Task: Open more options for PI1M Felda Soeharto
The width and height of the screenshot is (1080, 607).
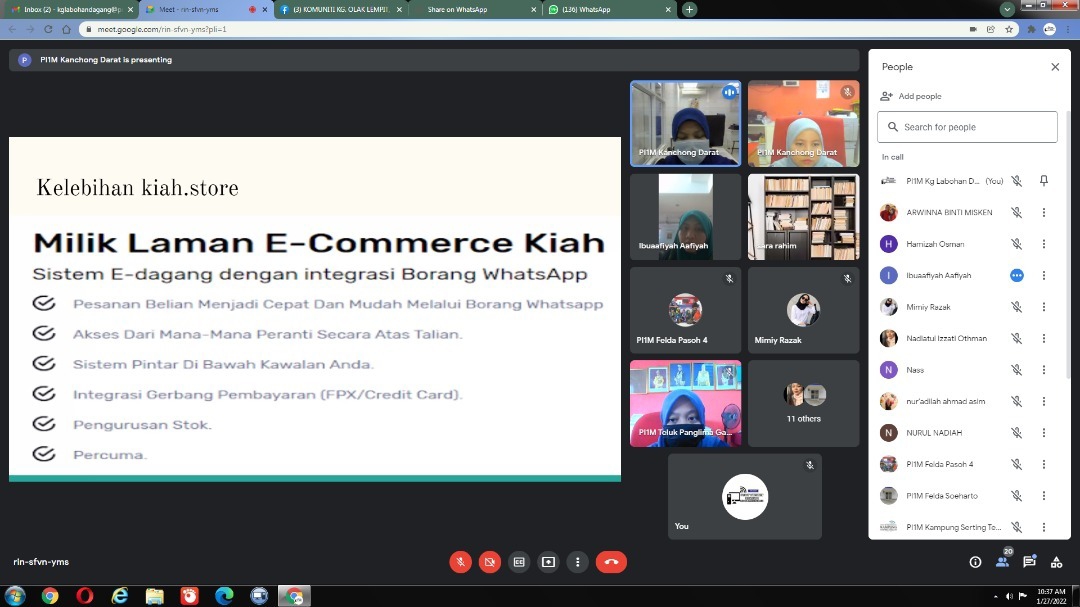Action: click(x=1044, y=495)
